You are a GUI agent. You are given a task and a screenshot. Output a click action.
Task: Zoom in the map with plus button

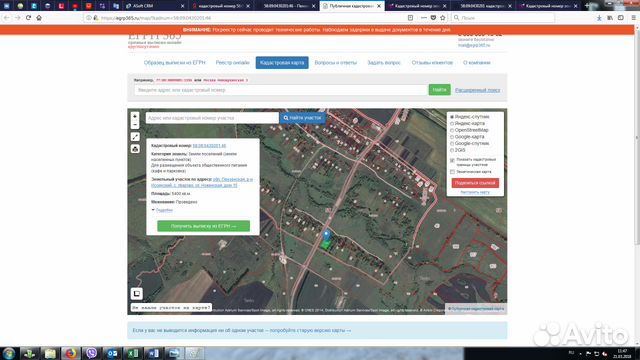click(x=135, y=116)
